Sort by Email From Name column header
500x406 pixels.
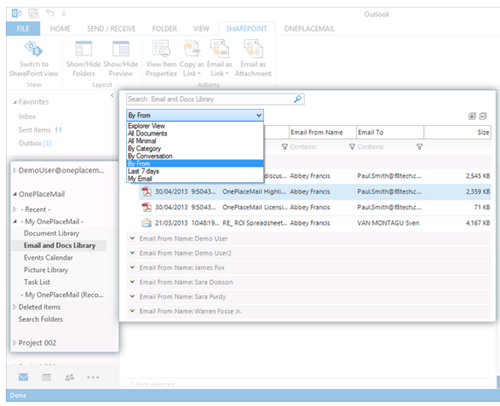(x=323, y=132)
